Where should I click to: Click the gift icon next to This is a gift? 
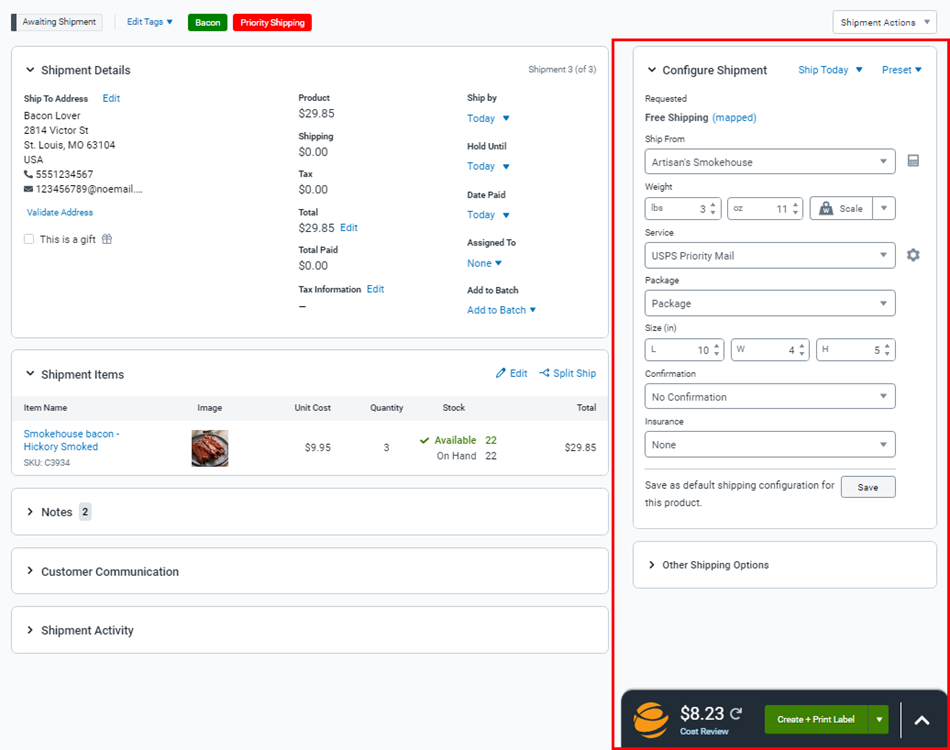coord(107,239)
